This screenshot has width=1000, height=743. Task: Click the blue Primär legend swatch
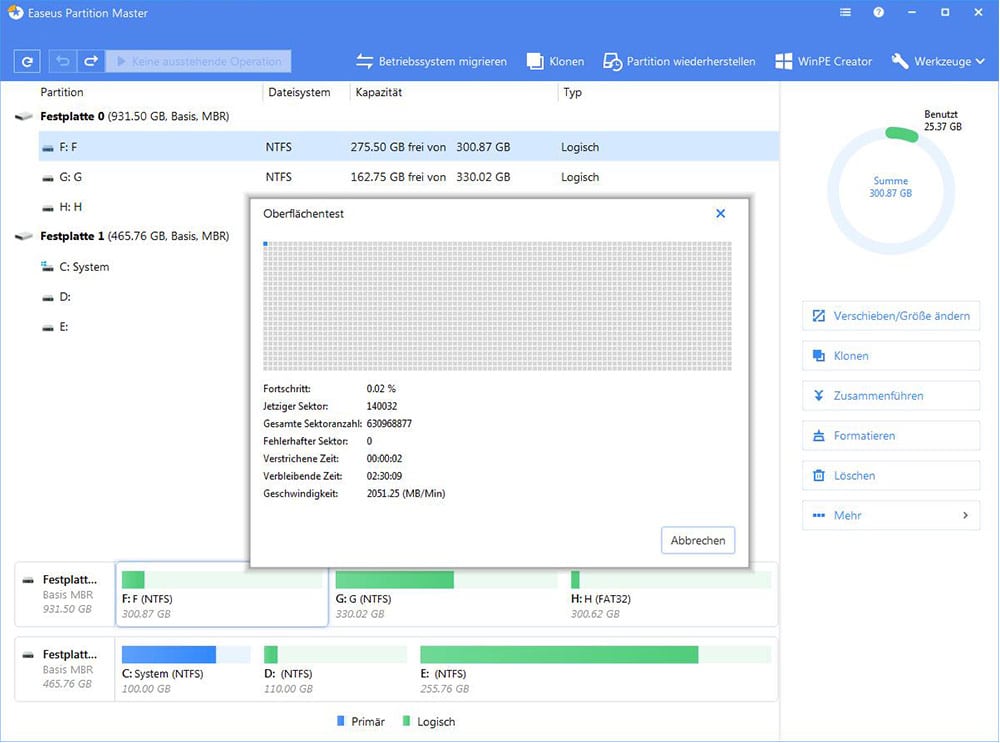point(341,721)
